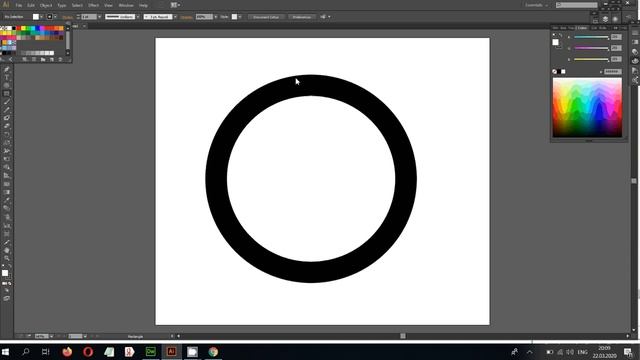The image size is (640, 360).
Task: Select the Pen tool at toolbox top
Action: click(x=7, y=69)
